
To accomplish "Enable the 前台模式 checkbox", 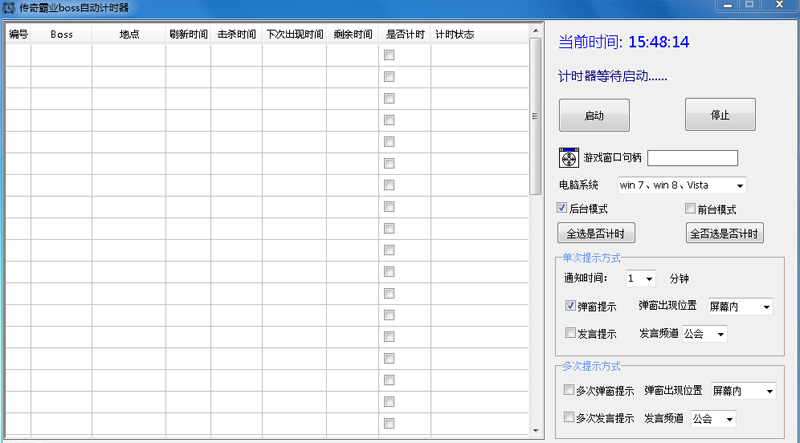I will [x=690, y=208].
